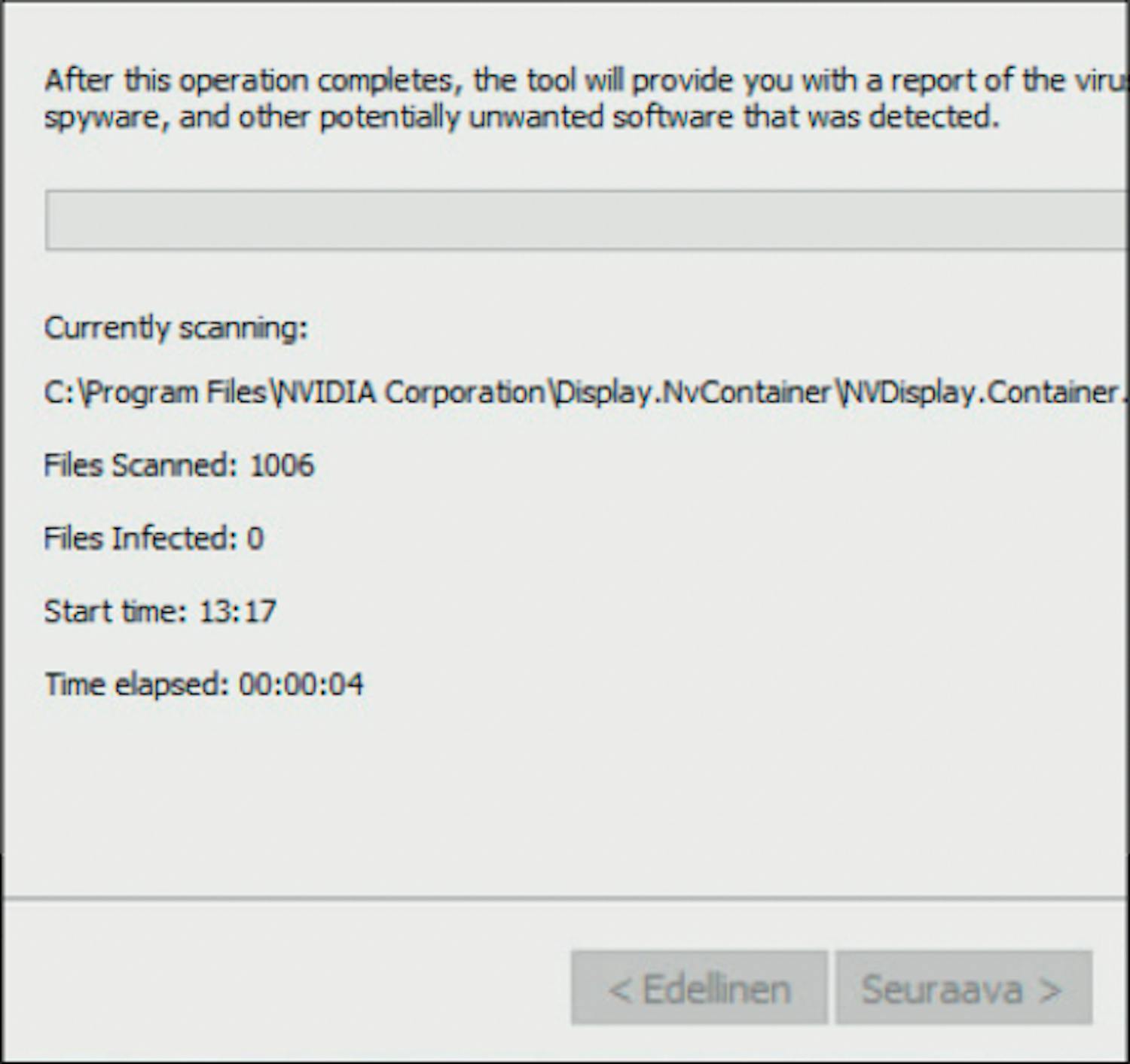Click the "Currently scanning:" label
Screen dimensions: 1130x1064
tap(176, 328)
